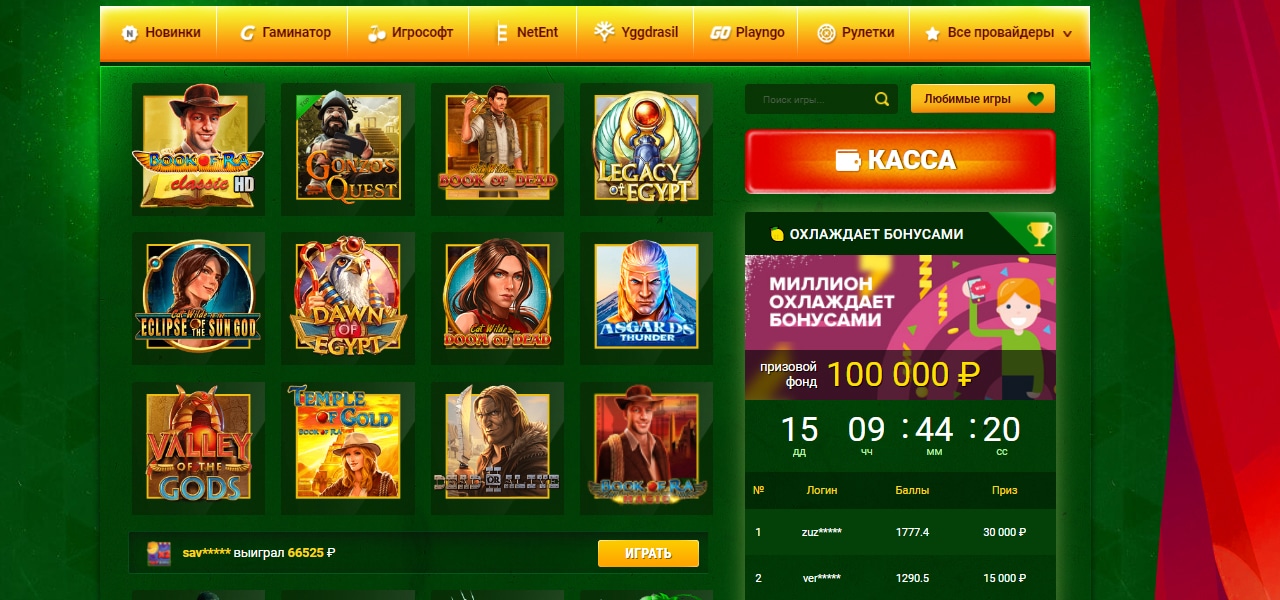This screenshot has width=1280, height=600.
Task: Select the Valley of the Gods game
Action: point(198,448)
